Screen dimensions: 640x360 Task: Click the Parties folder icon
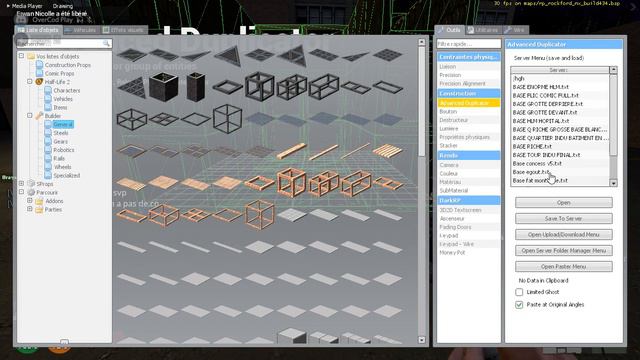click(39, 209)
